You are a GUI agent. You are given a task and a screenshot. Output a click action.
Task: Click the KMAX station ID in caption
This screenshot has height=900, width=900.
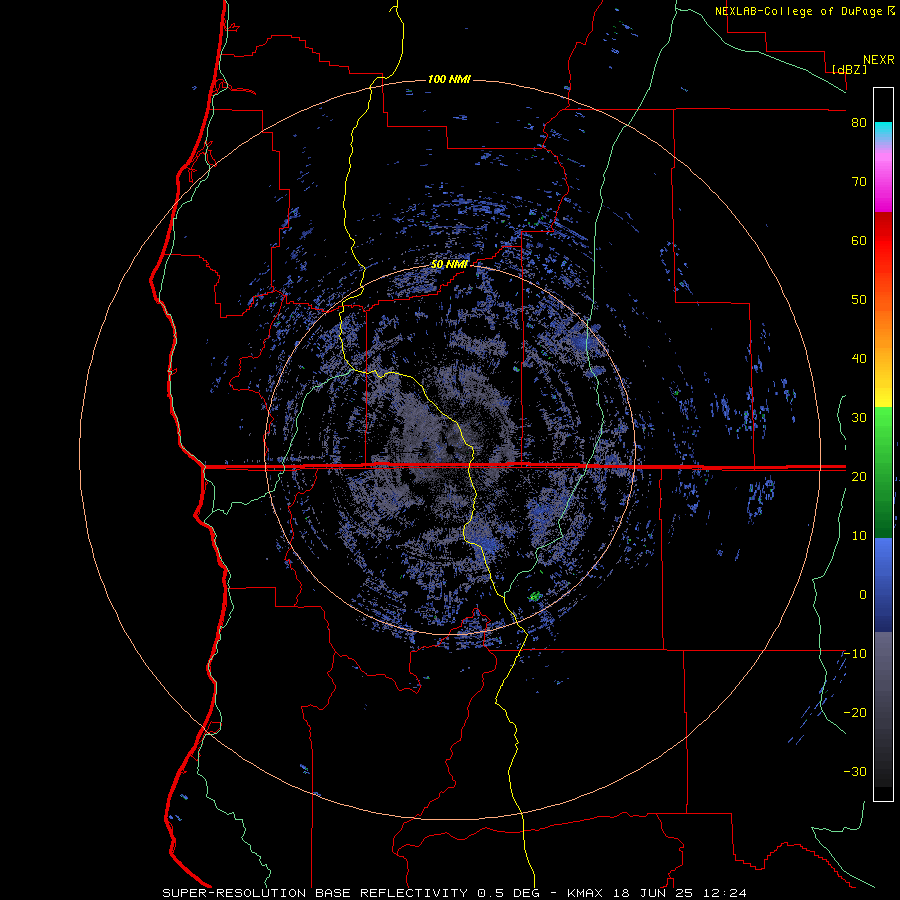[587, 893]
